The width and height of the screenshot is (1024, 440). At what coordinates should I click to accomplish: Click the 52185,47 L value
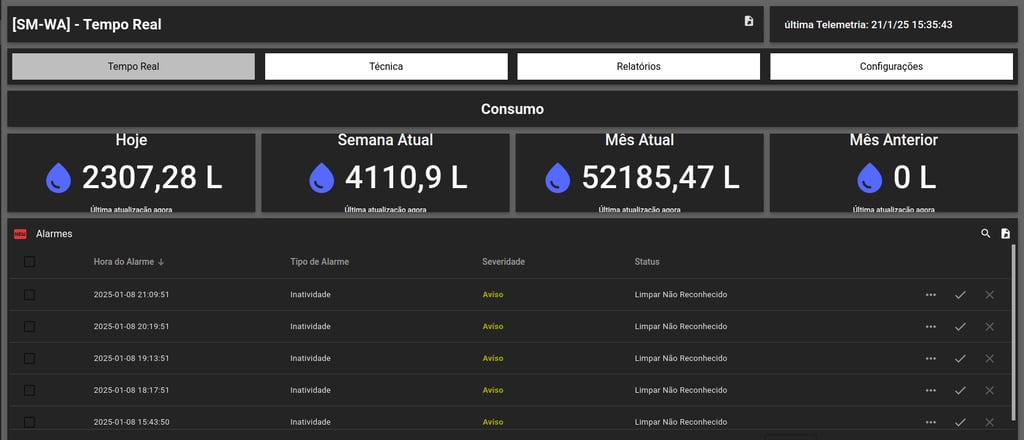660,178
